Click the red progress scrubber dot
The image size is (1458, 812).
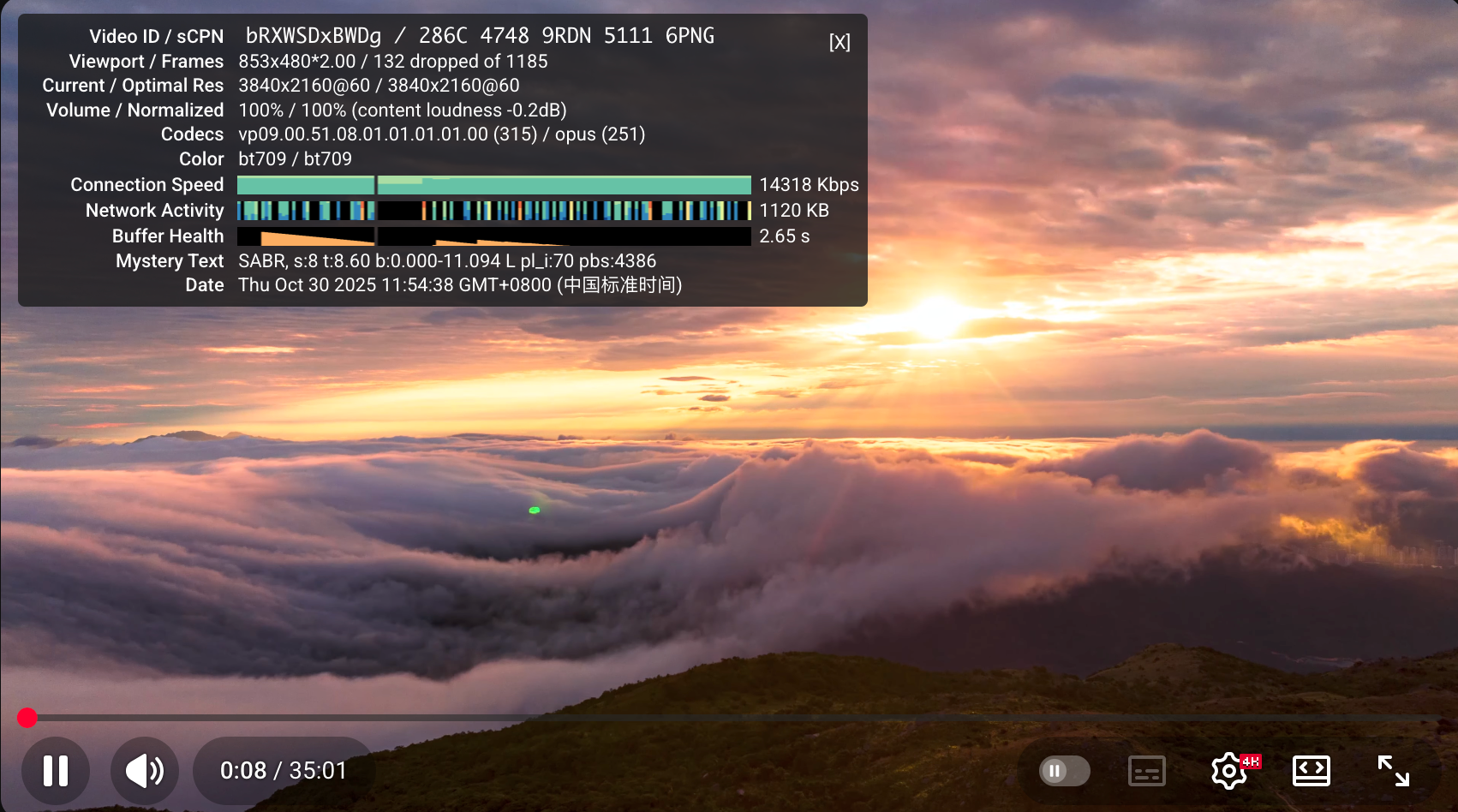click(x=27, y=718)
